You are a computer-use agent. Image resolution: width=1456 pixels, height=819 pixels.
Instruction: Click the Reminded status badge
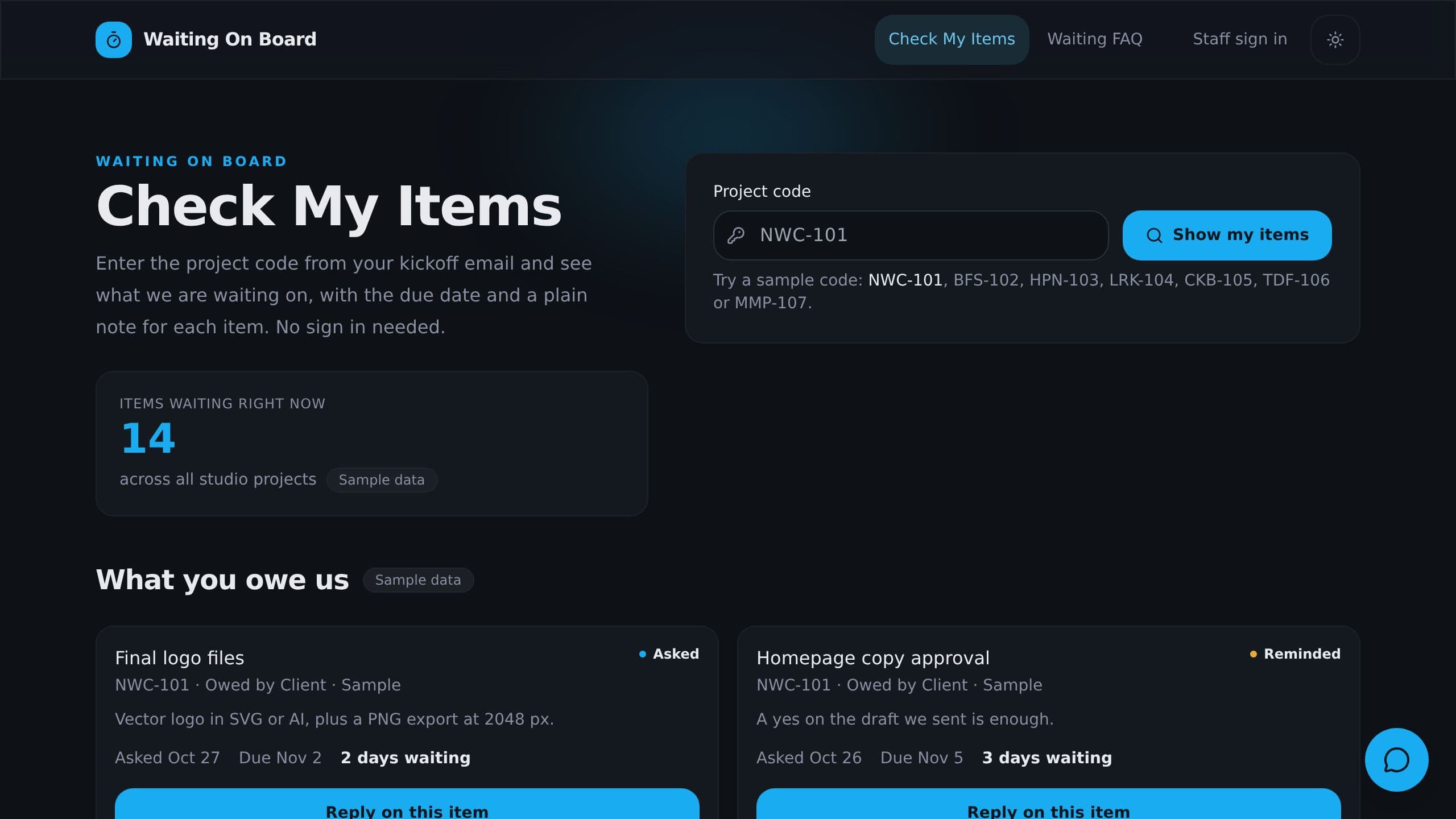point(1294,654)
